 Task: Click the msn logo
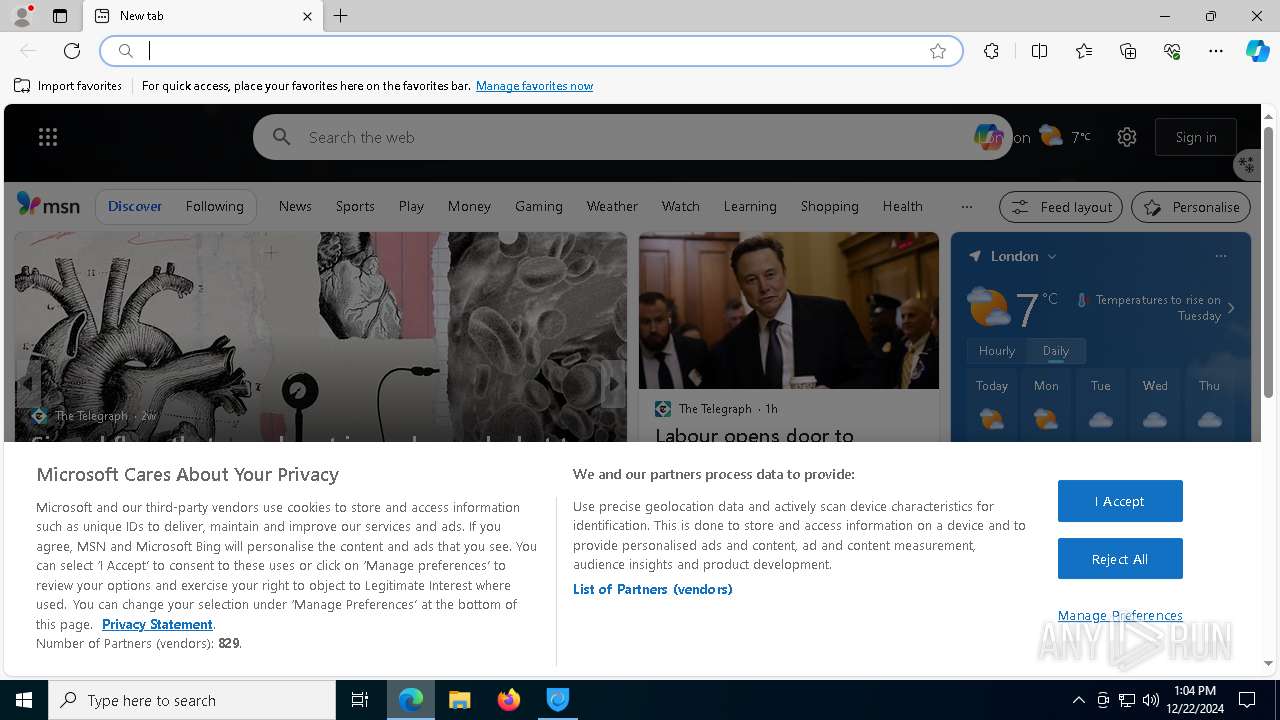[48, 205]
